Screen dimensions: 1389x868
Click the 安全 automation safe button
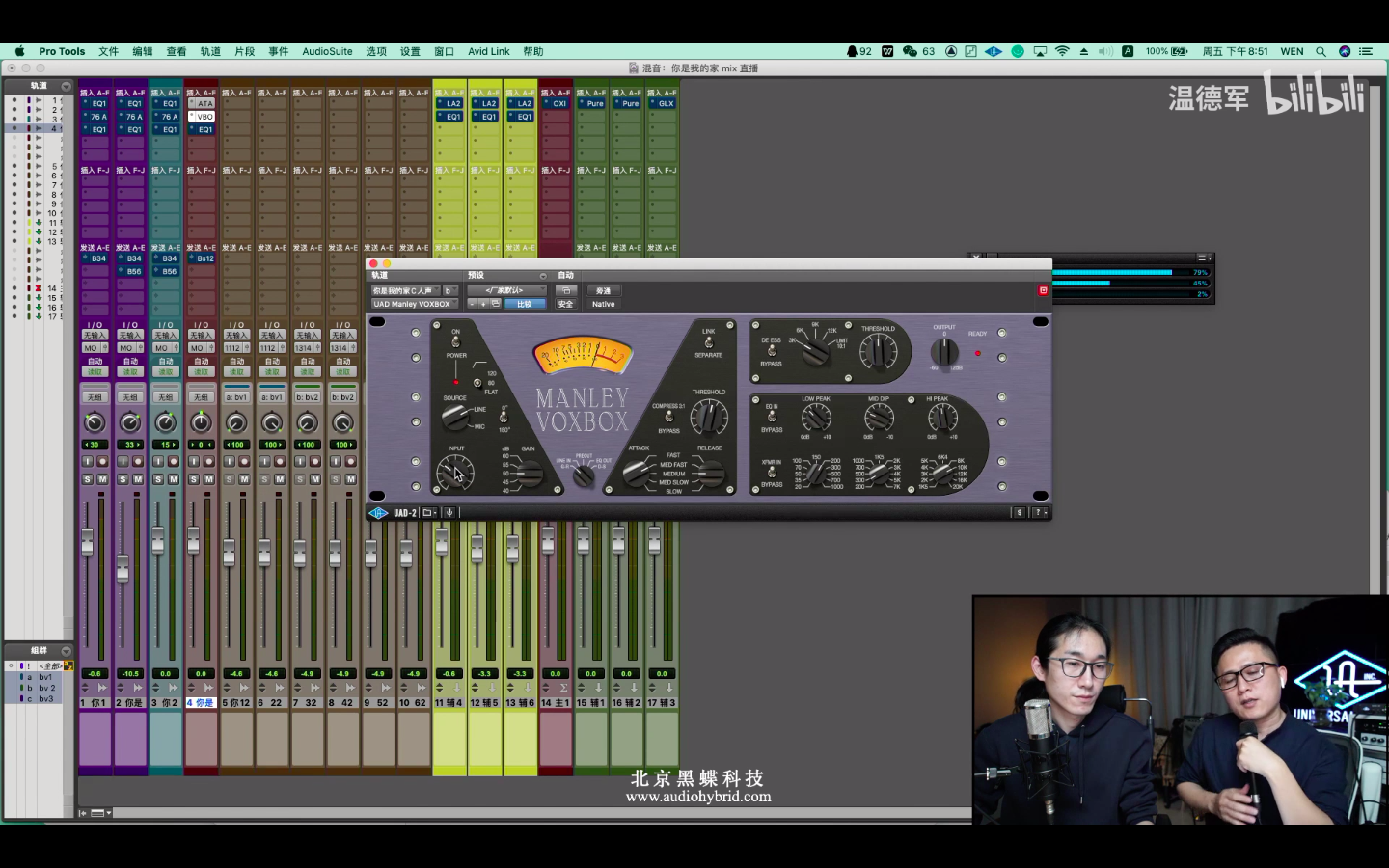point(566,304)
